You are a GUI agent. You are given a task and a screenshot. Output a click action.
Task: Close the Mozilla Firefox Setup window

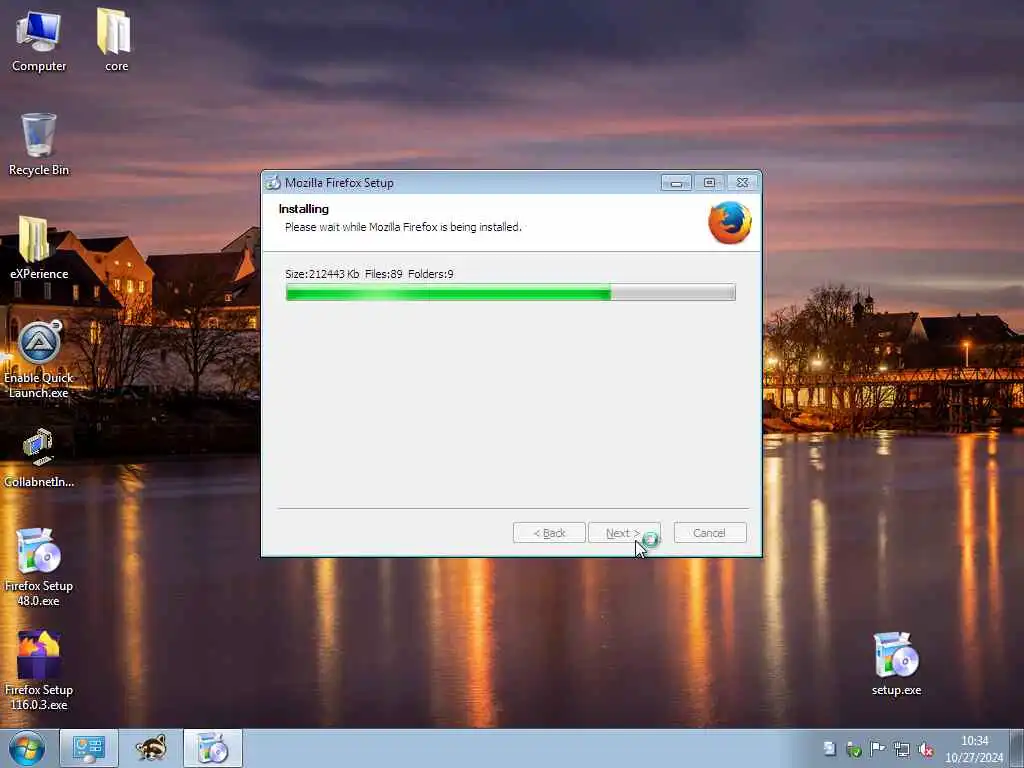[x=743, y=183]
